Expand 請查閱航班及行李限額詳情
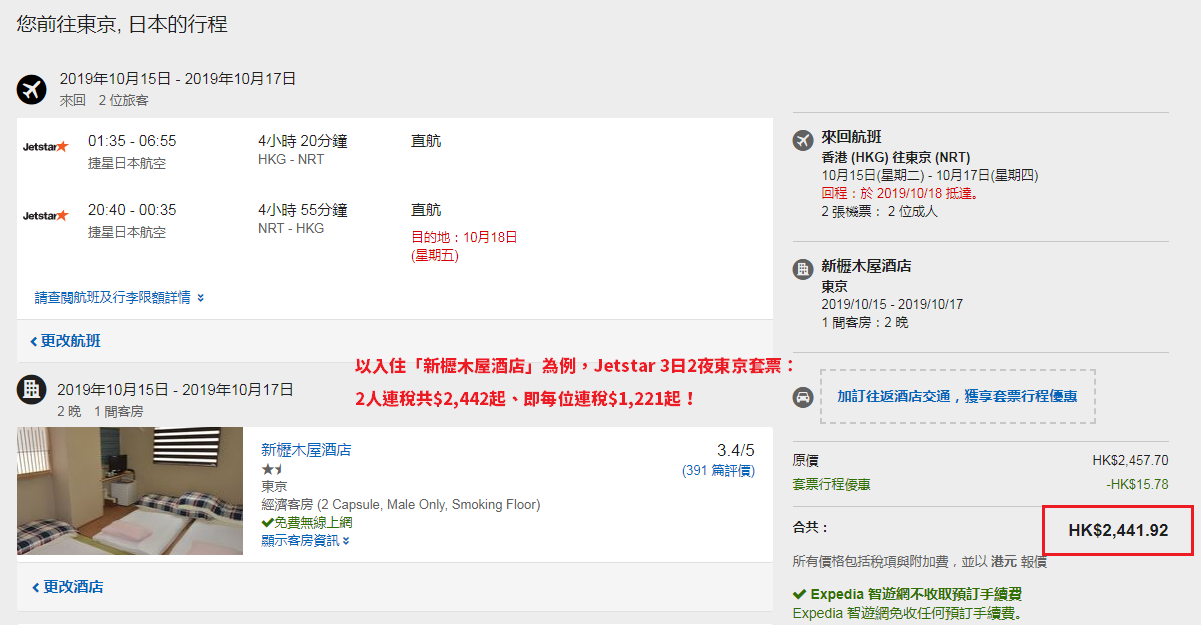Image resolution: width=1201 pixels, height=625 pixels. [x=120, y=298]
